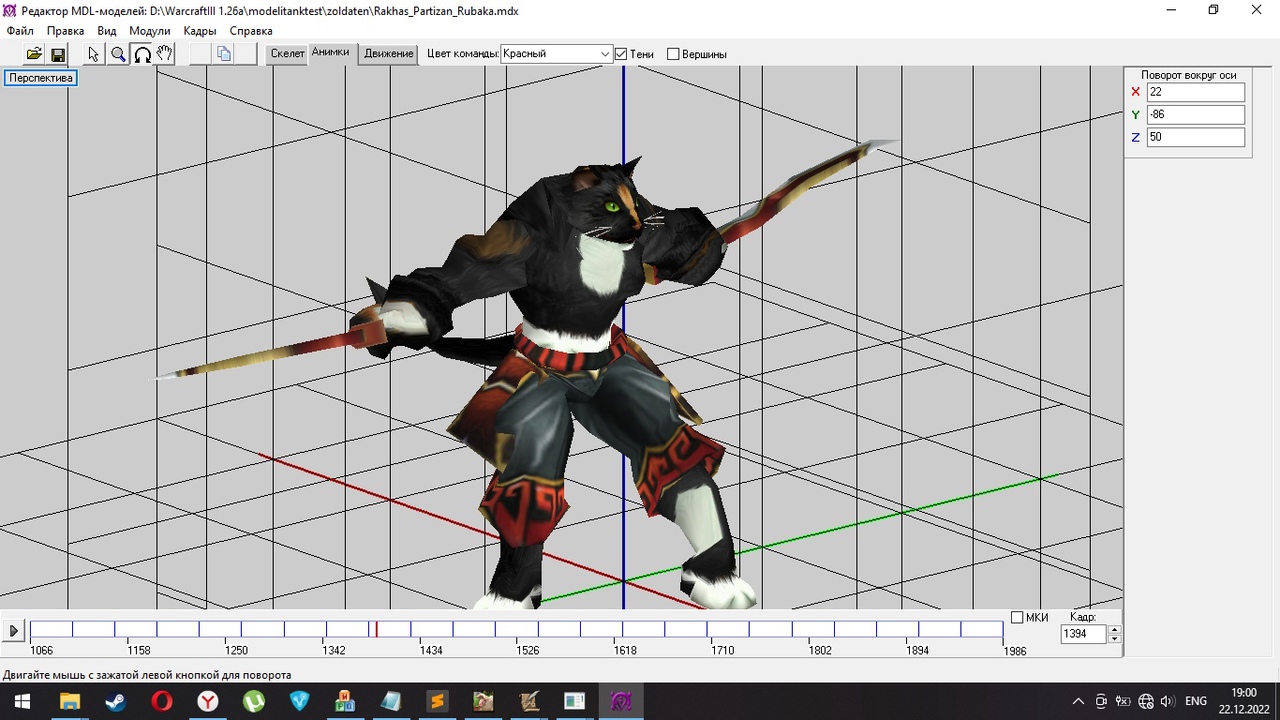Image resolution: width=1280 pixels, height=720 pixels.
Task: Click the Z rotation axis field
Action: [x=1196, y=137]
